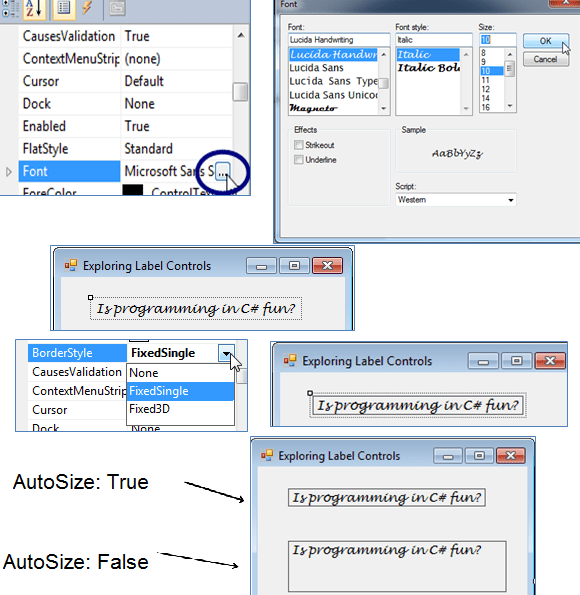Click the second form's window icon
Viewport: 580px width, 595px height.
[x=290, y=360]
